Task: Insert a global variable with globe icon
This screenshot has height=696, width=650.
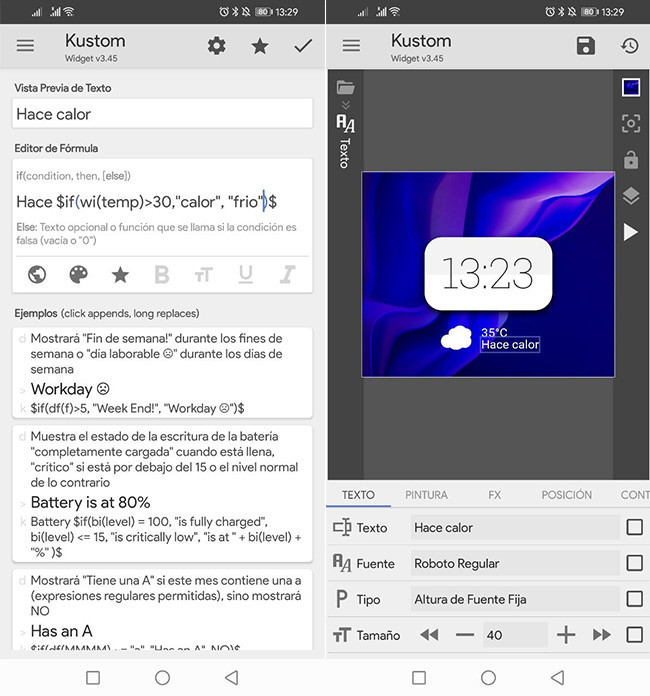Action: [37, 274]
